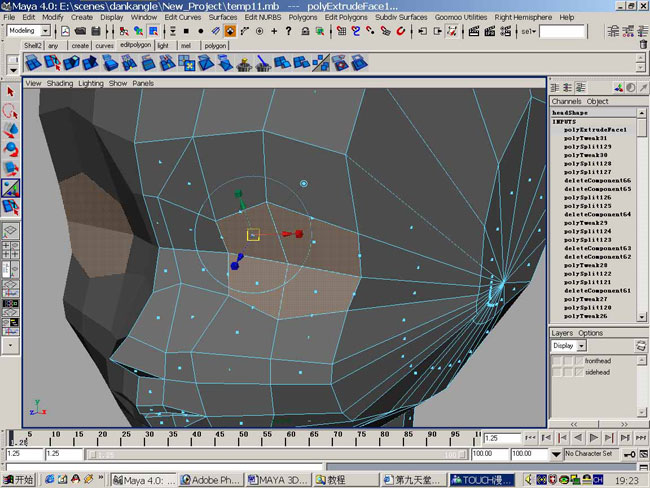The image size is (650, 488).
Task: Open render globals icon
Action: 505,31
